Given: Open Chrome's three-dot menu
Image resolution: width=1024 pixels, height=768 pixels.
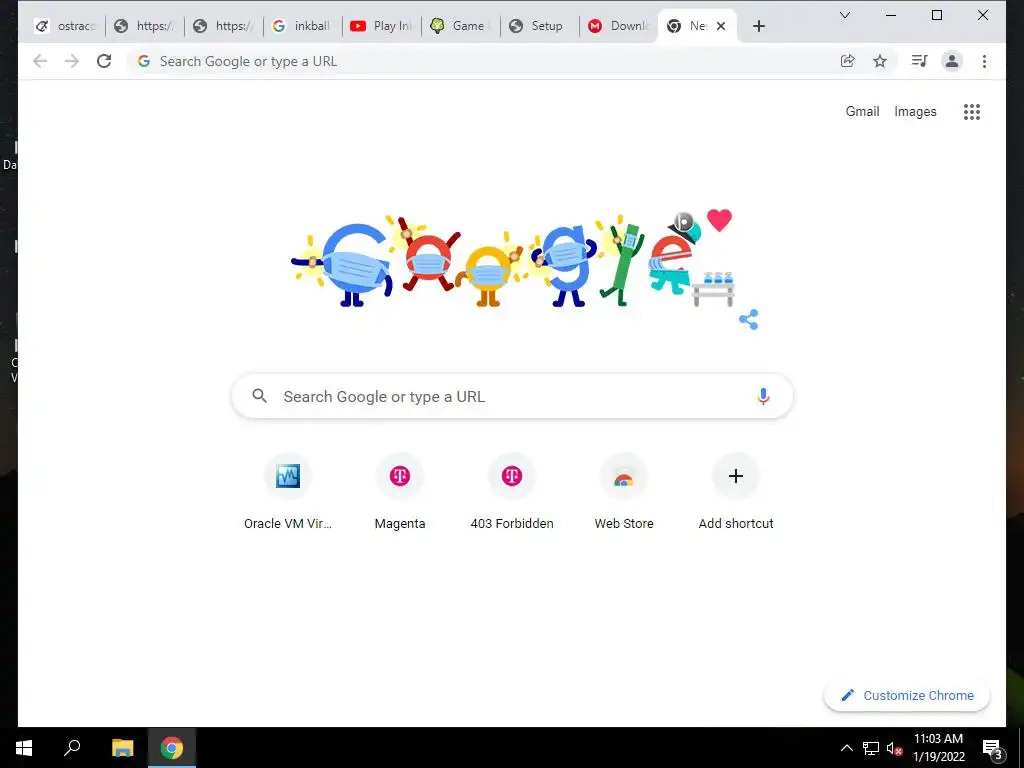Looking at the screenshot, I should [984, 61].
